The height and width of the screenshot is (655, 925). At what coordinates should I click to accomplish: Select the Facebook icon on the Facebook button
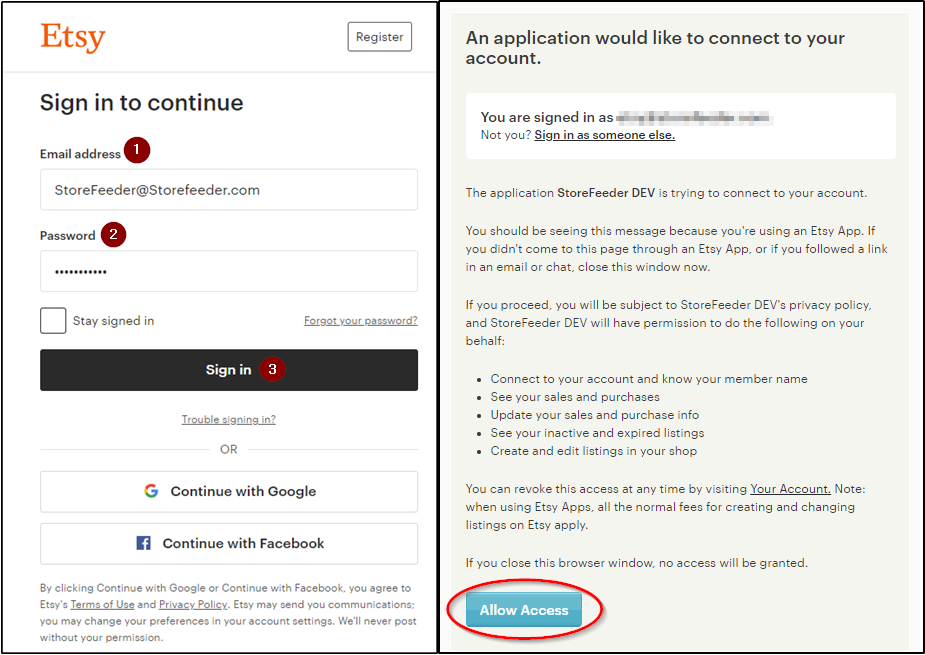[143, 543]
